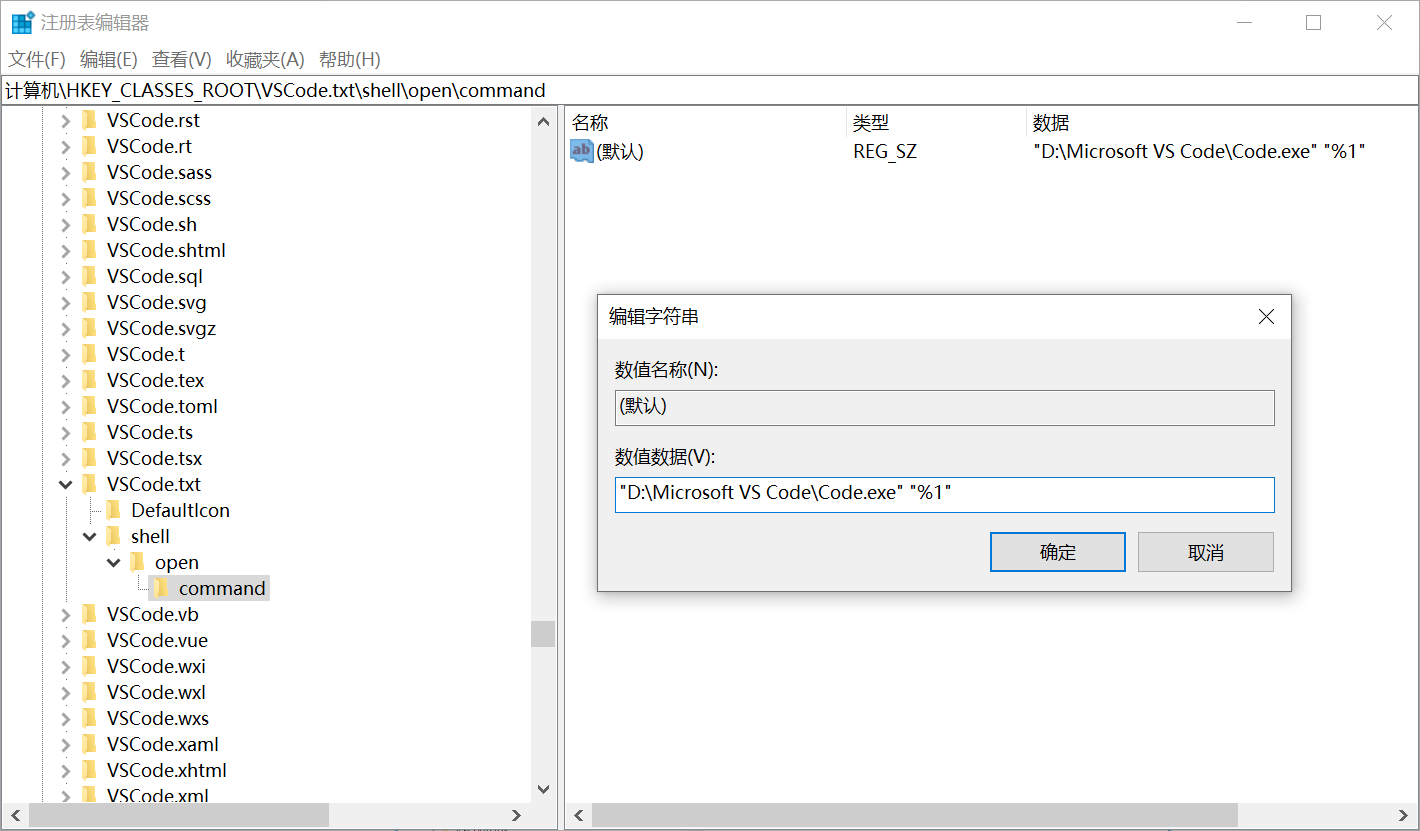The image size is (1420, 831).
Task: Click the folder icon of VSCode.vue
Action: pyautogui.click(x=89, y=640)
